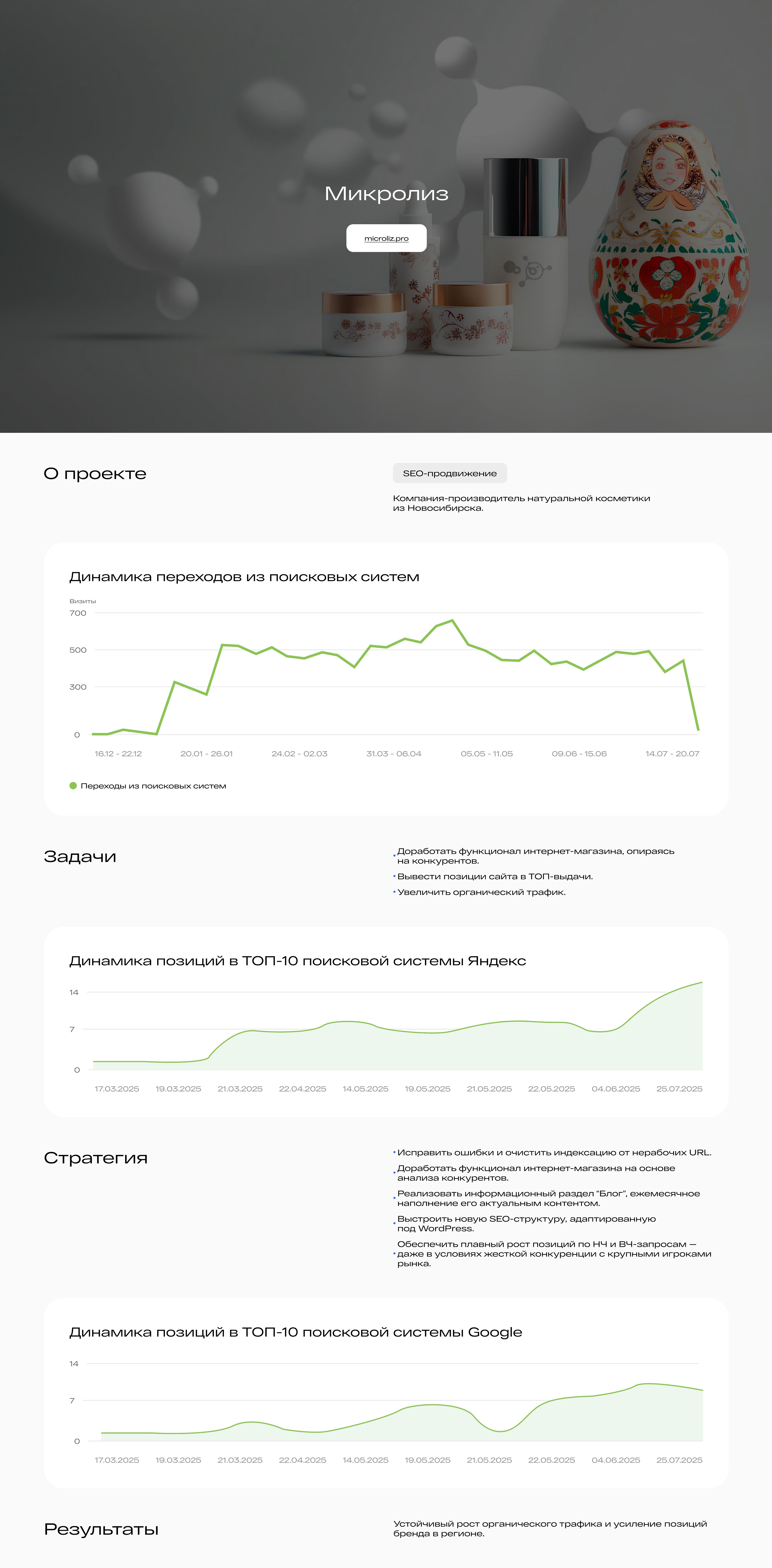The height and width of the screenshot is (1568, 772).
Task: Click the Результаты heading
Action: point(101,1529)
